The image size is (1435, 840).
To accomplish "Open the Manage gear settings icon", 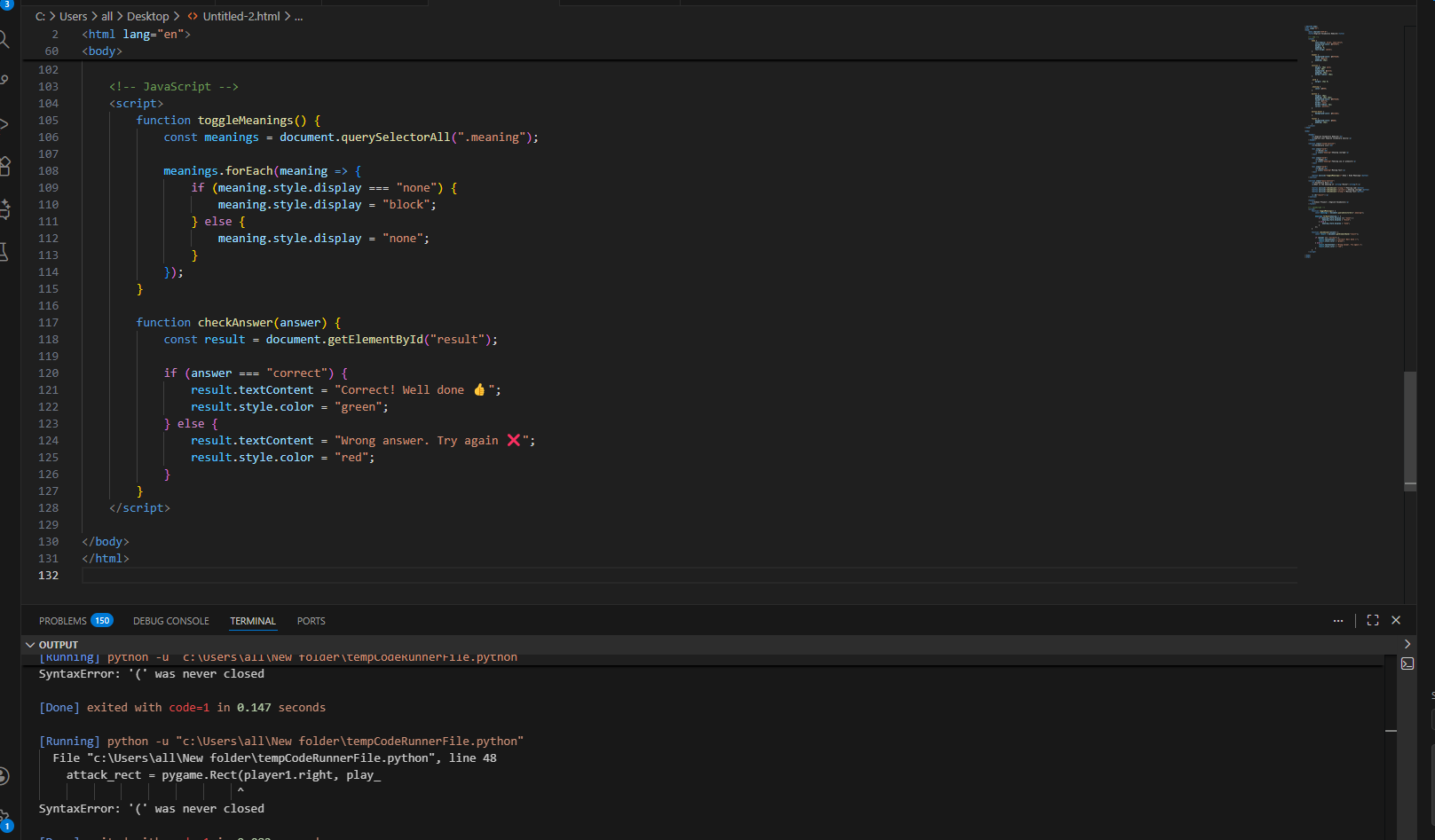I will point(4,818).
